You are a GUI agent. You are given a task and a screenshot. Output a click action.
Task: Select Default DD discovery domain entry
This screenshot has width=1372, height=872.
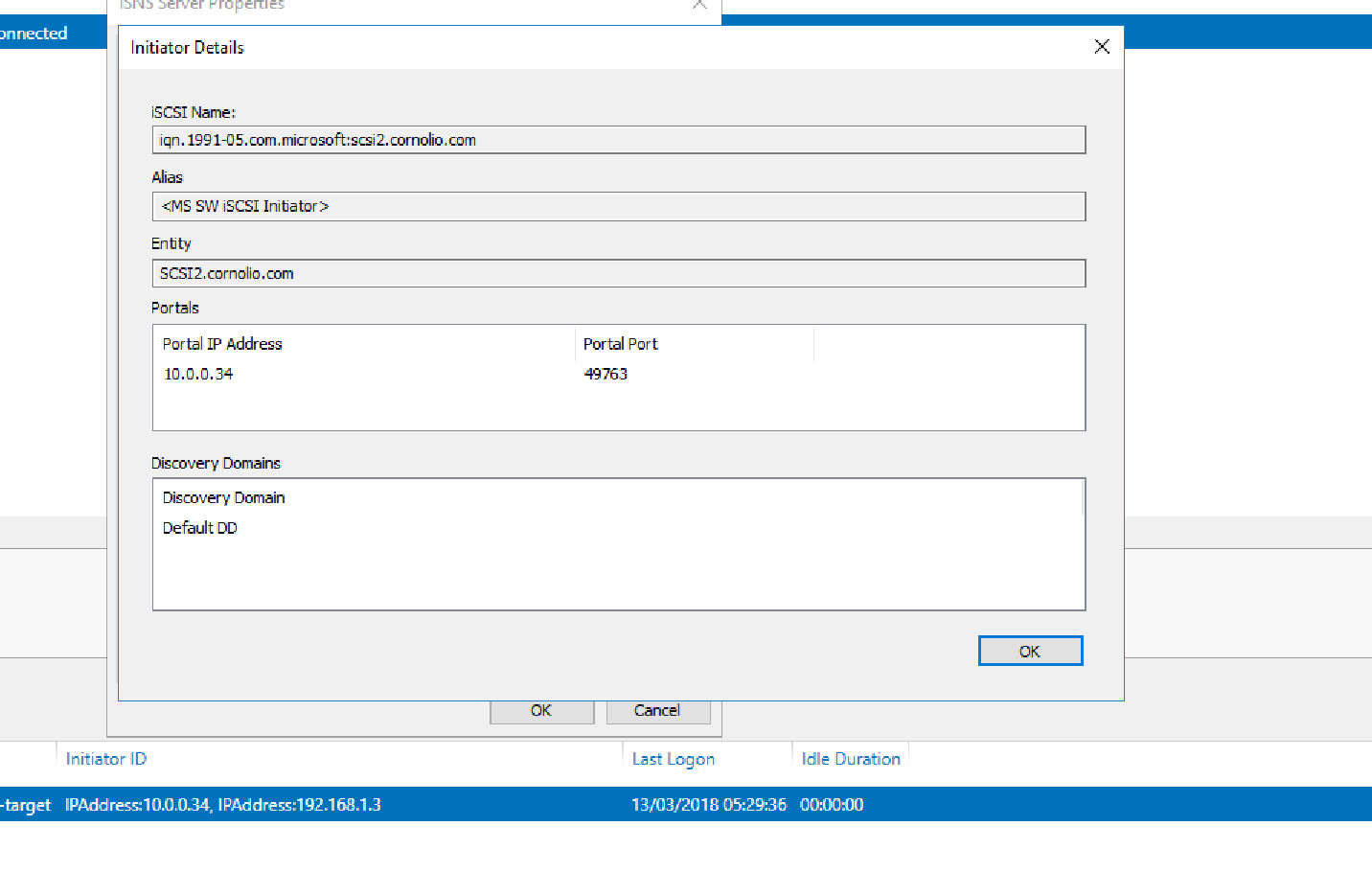tap(199, 527)
